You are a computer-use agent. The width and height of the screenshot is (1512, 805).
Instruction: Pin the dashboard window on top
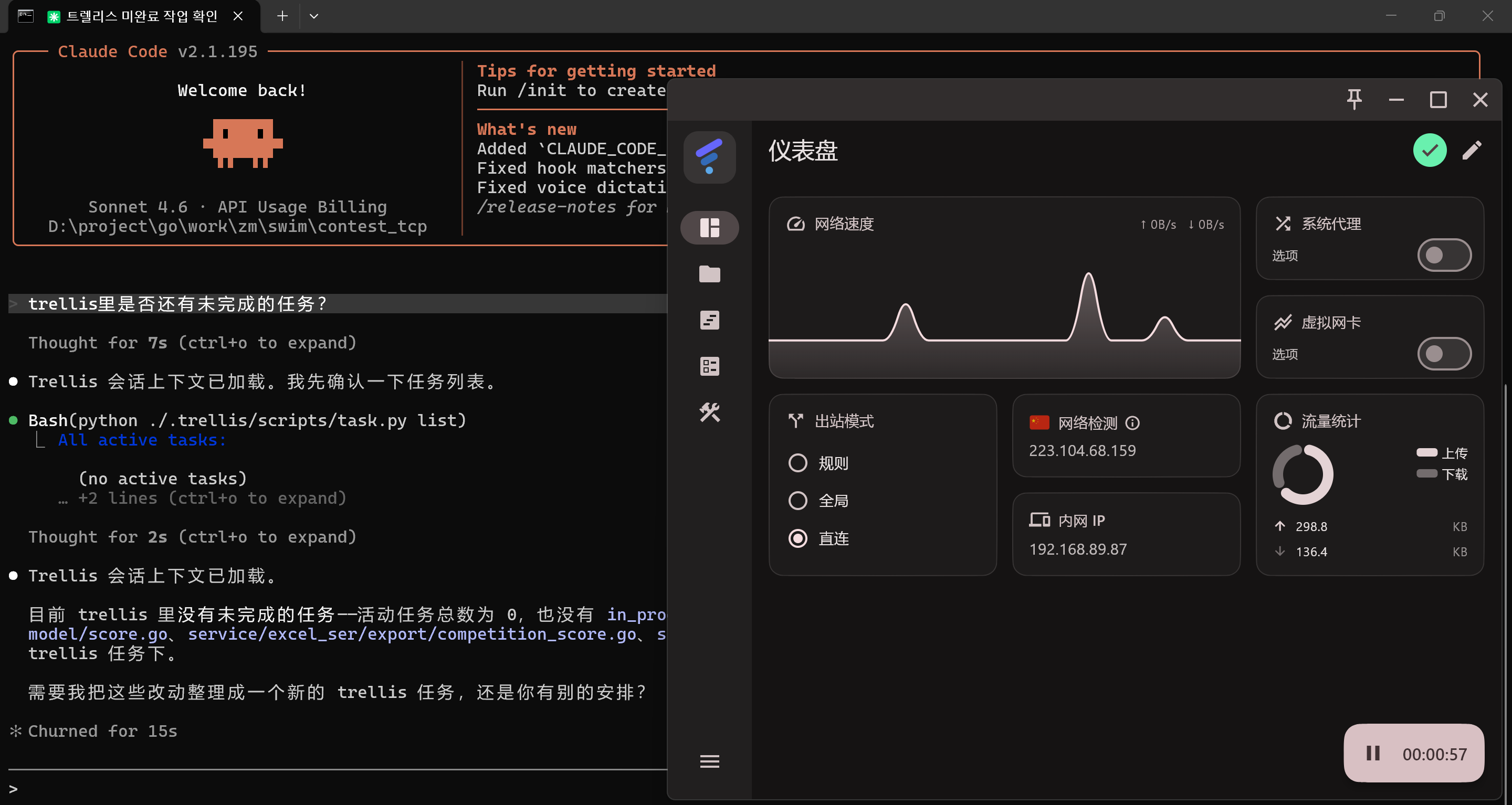coord(1353,100)
